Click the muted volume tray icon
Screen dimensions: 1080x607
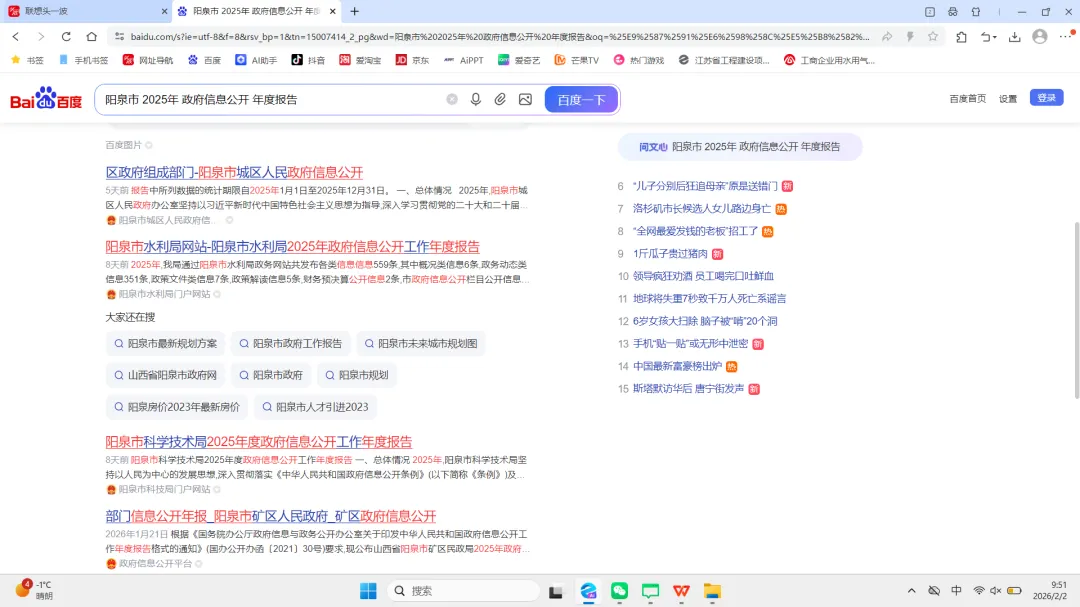pos(996,590)
